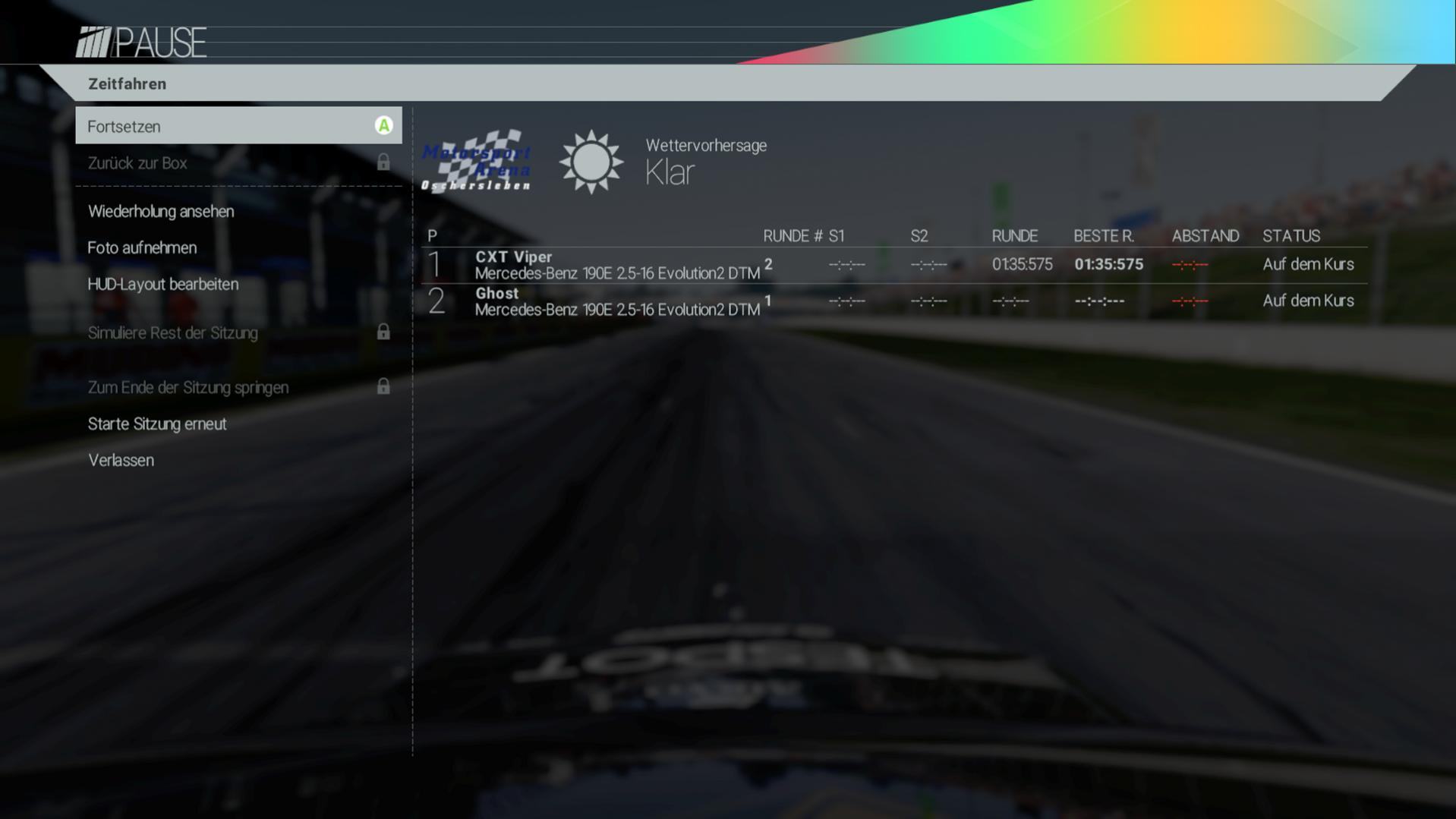
Task: Click the PAUSE title text
Action: (x=160, y=43)
